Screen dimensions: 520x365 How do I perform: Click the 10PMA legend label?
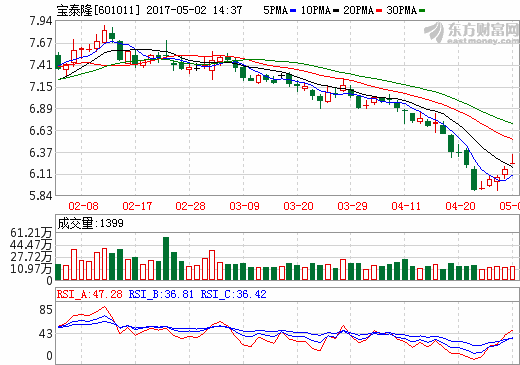316,10
